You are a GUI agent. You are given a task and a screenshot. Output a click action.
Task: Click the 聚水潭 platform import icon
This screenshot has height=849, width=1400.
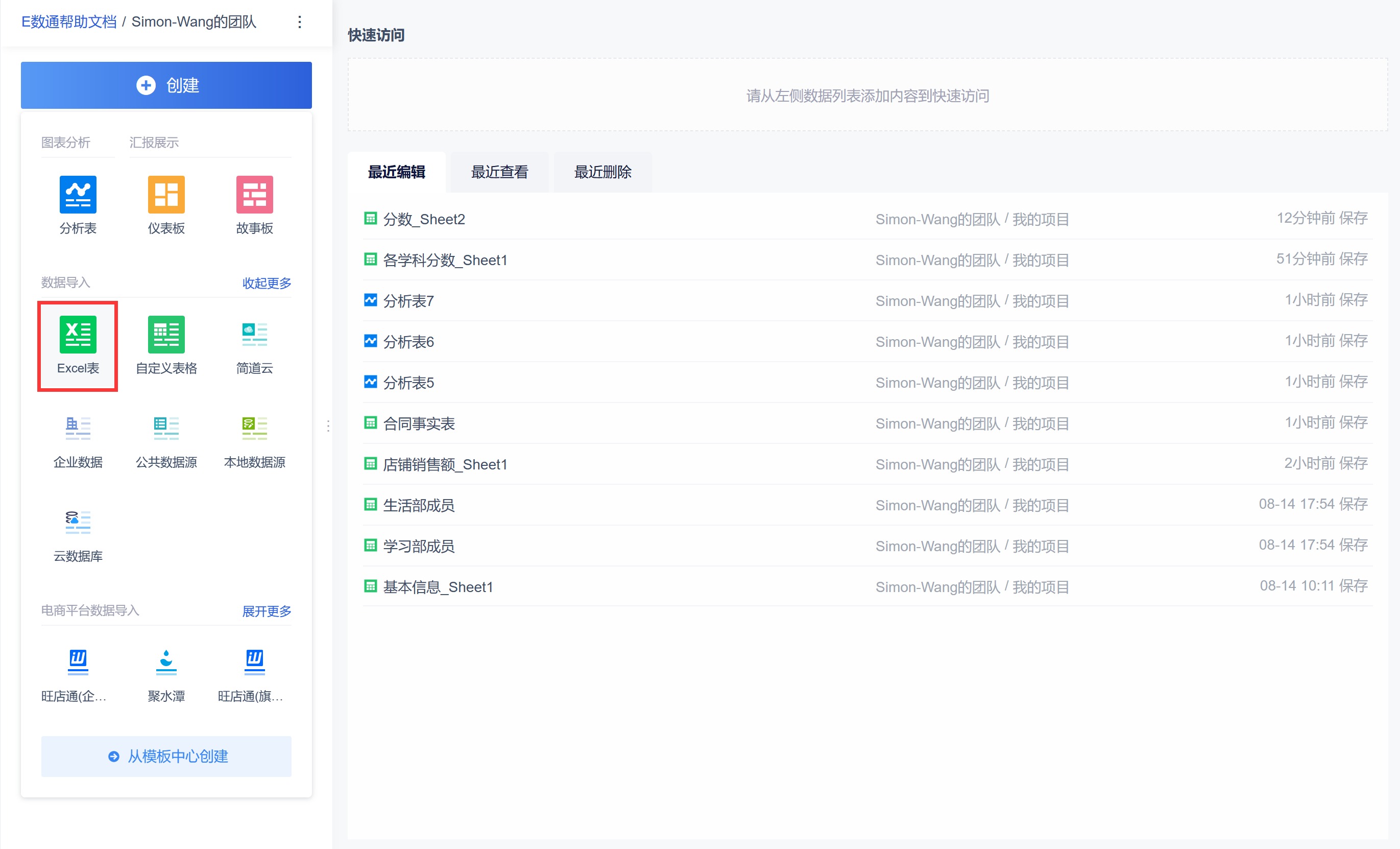[x=166, y=663]
